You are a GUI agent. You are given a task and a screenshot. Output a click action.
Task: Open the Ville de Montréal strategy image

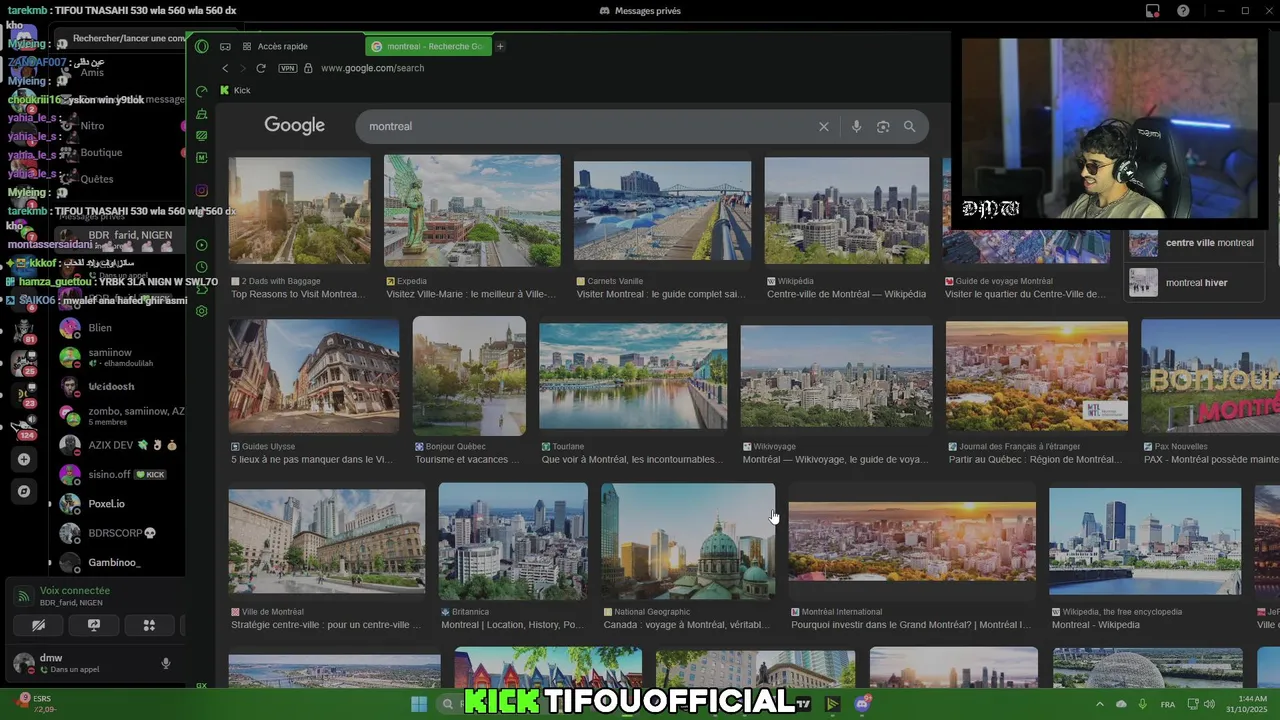326,541
